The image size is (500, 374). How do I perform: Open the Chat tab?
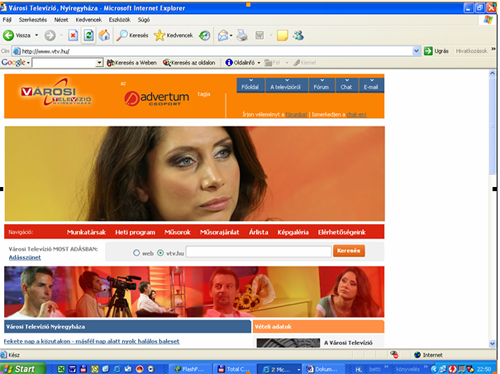(x=347, y=85)
